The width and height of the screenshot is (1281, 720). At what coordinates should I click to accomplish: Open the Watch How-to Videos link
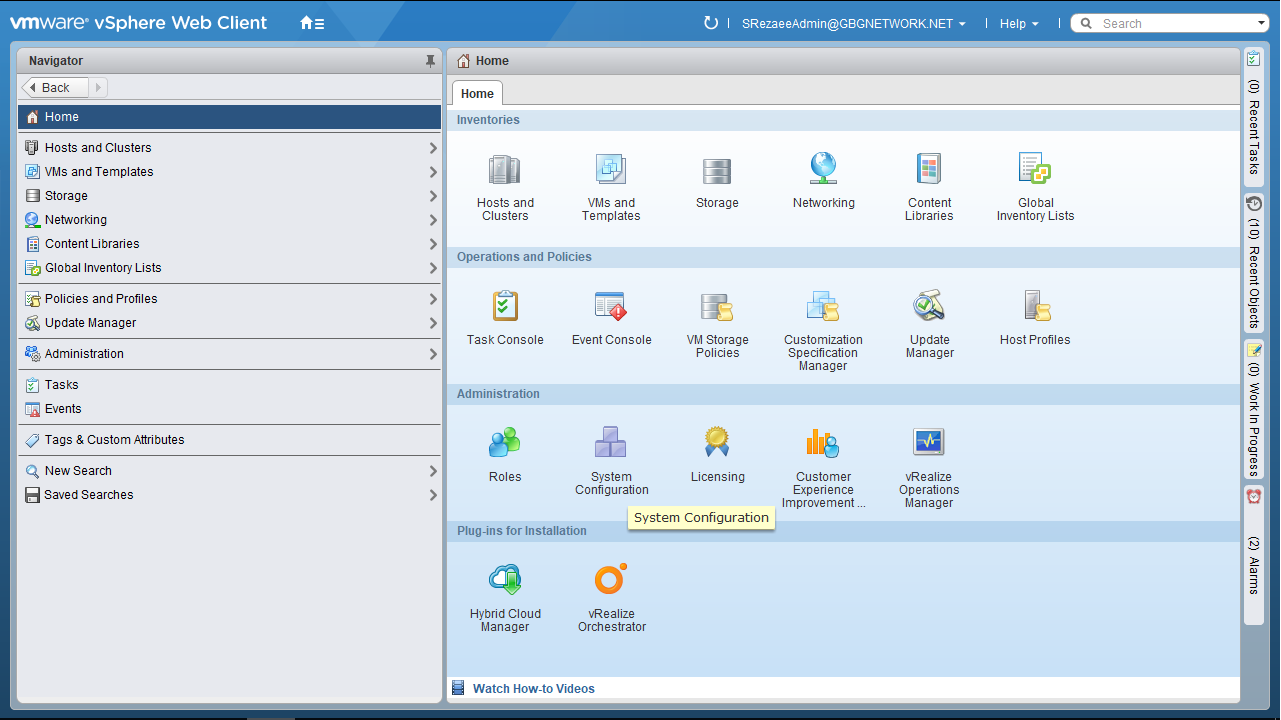pos(533,689)
